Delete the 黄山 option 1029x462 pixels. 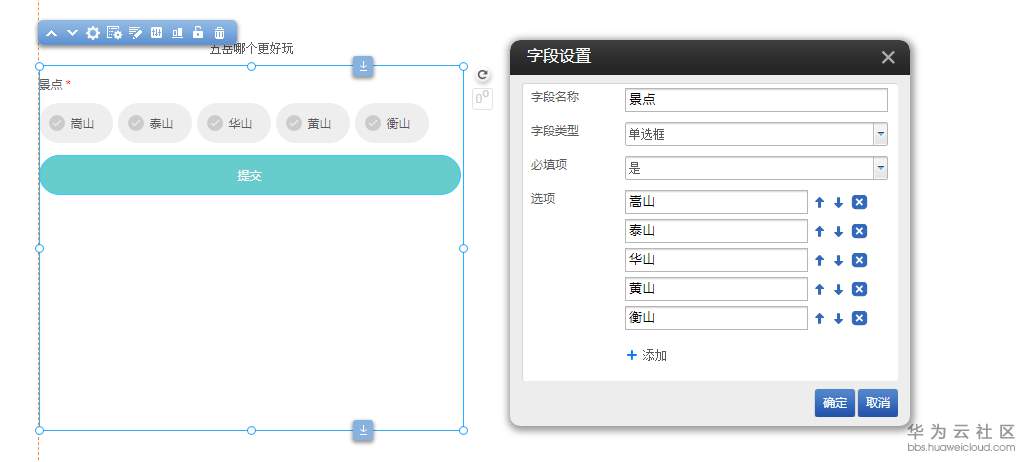(859, 289)
